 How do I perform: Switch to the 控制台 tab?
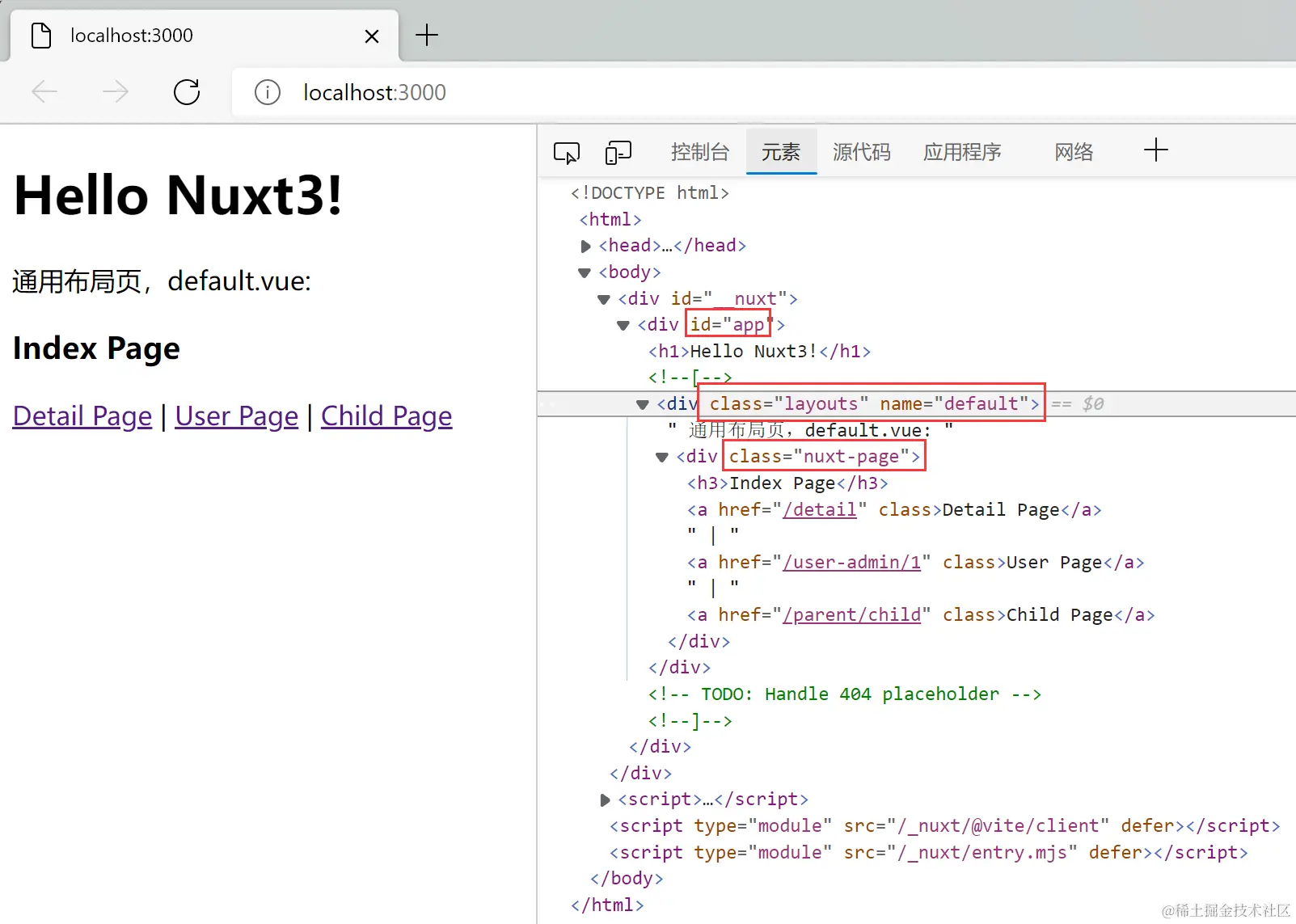(x=700, y=152)
